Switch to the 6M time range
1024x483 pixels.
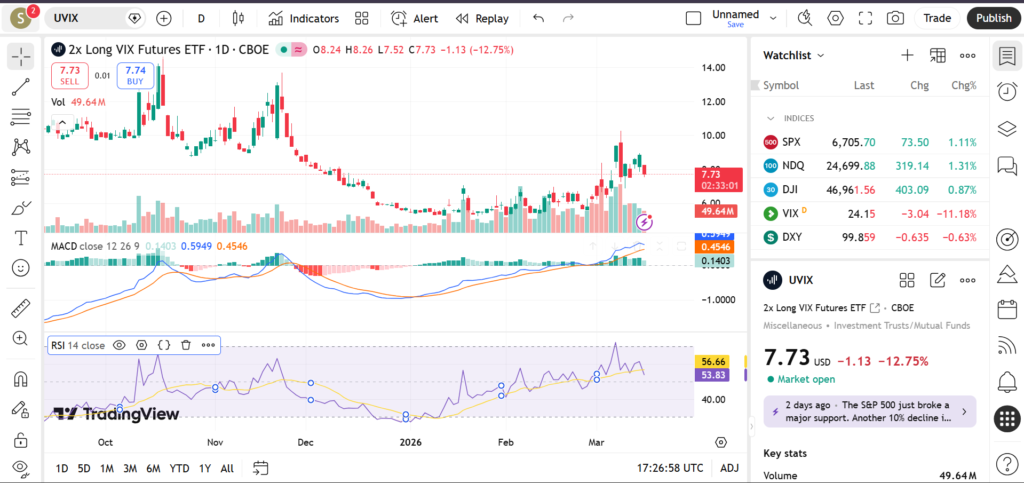pos(153,468)
